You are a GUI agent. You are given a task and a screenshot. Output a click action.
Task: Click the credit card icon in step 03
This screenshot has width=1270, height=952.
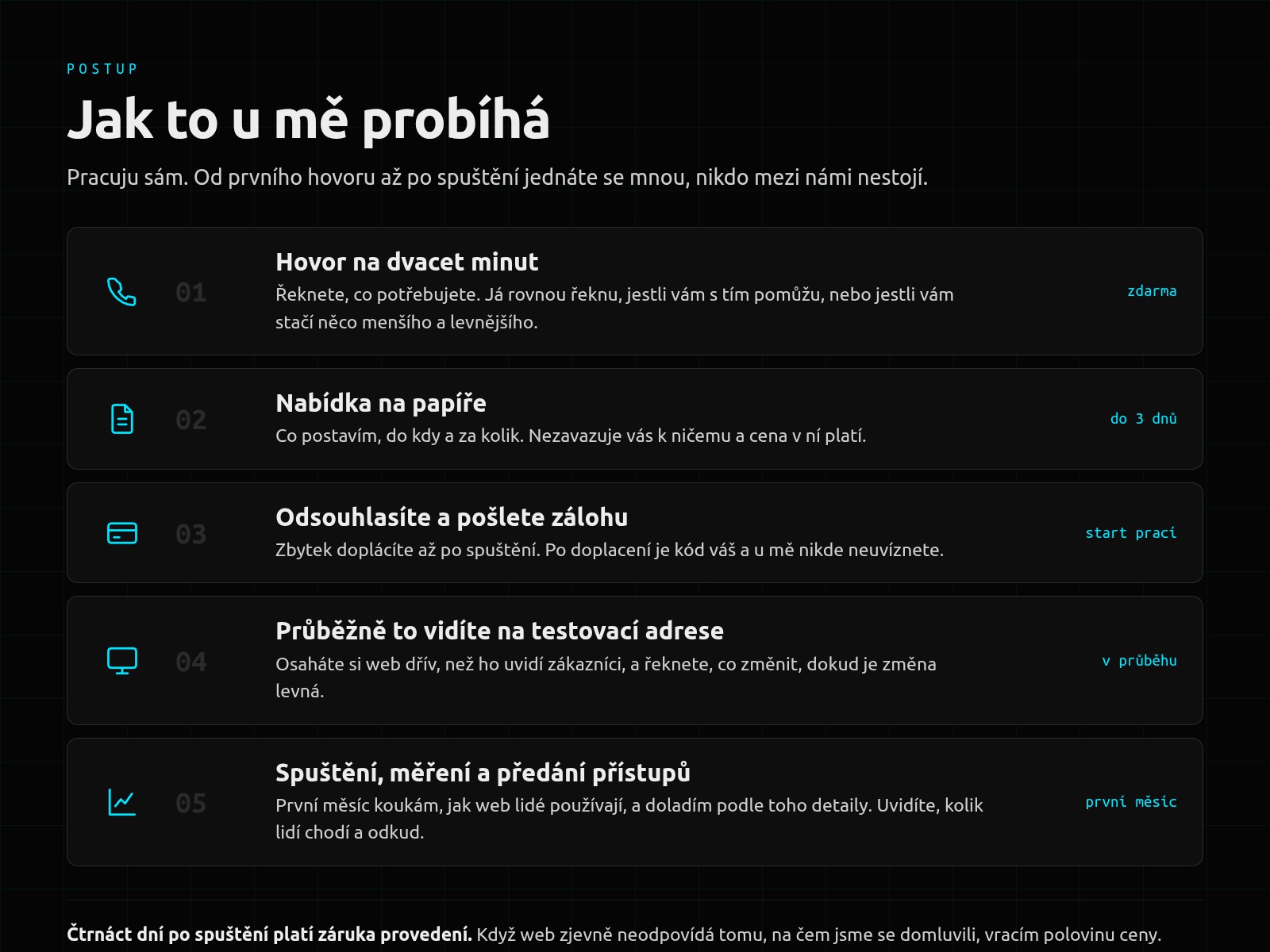121,533
